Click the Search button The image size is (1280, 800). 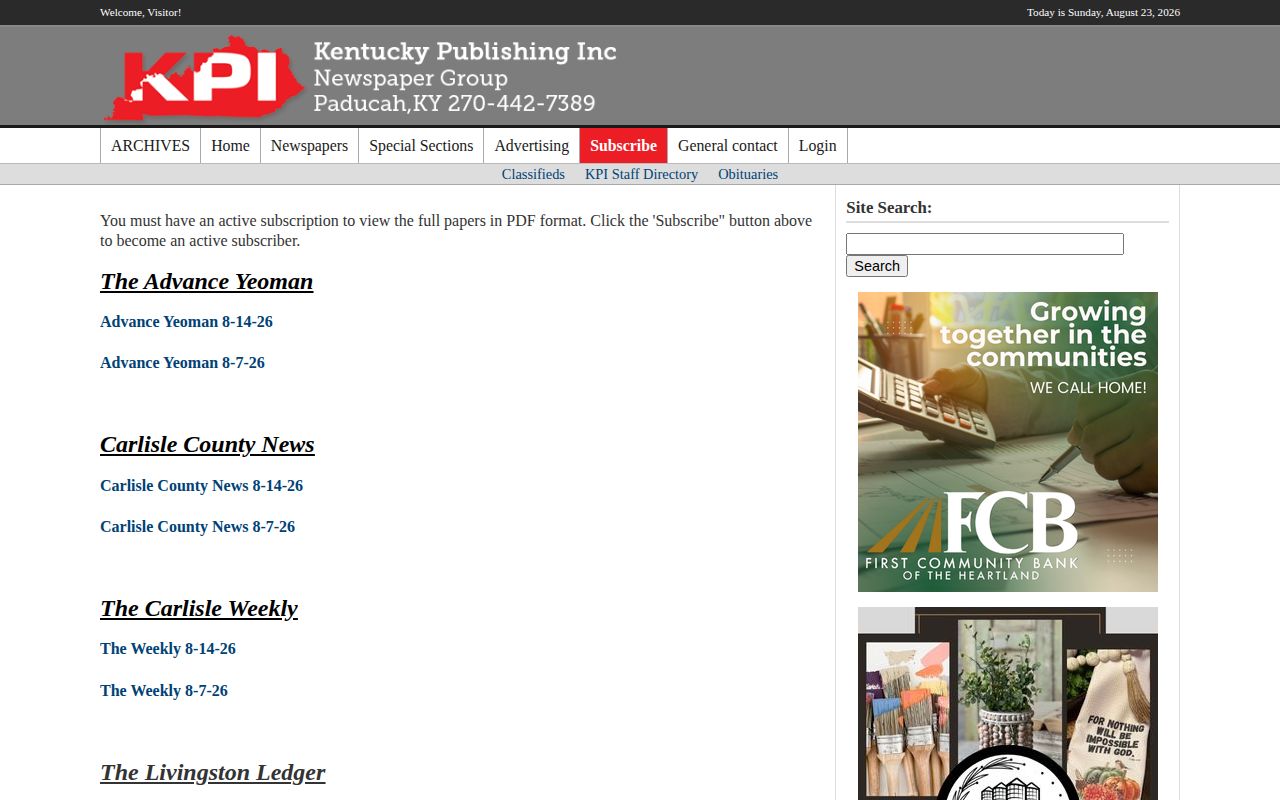[x=877, y=266]
